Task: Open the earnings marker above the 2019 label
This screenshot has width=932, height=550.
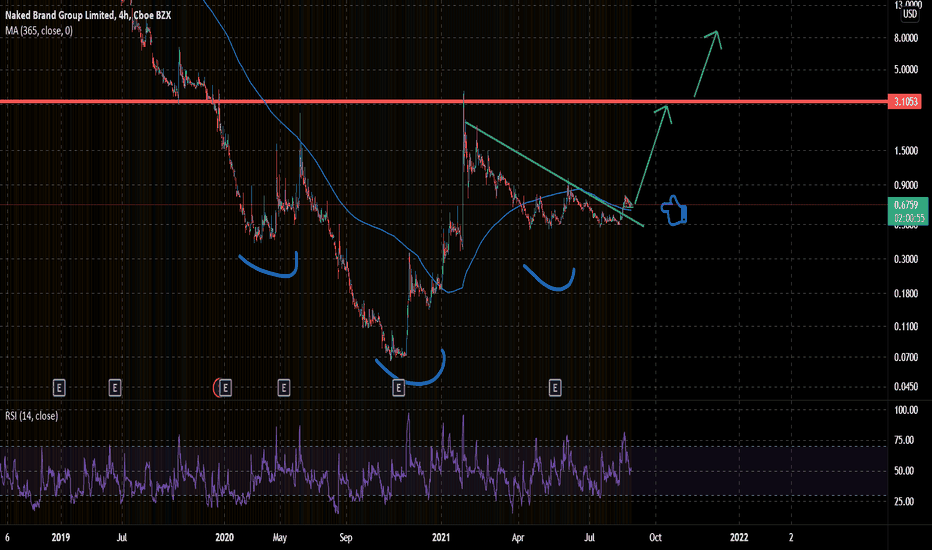Action: [59, 388]
